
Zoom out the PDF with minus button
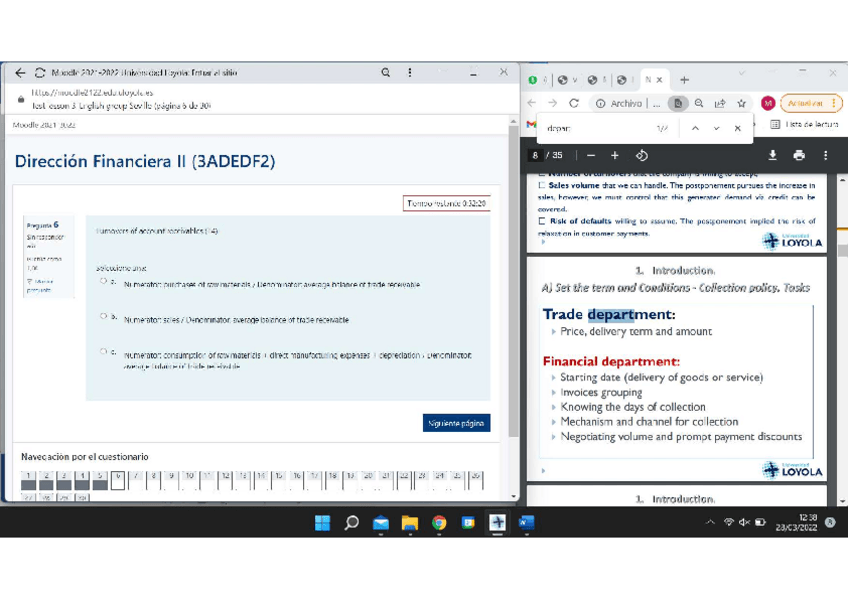tap(591, 156)
